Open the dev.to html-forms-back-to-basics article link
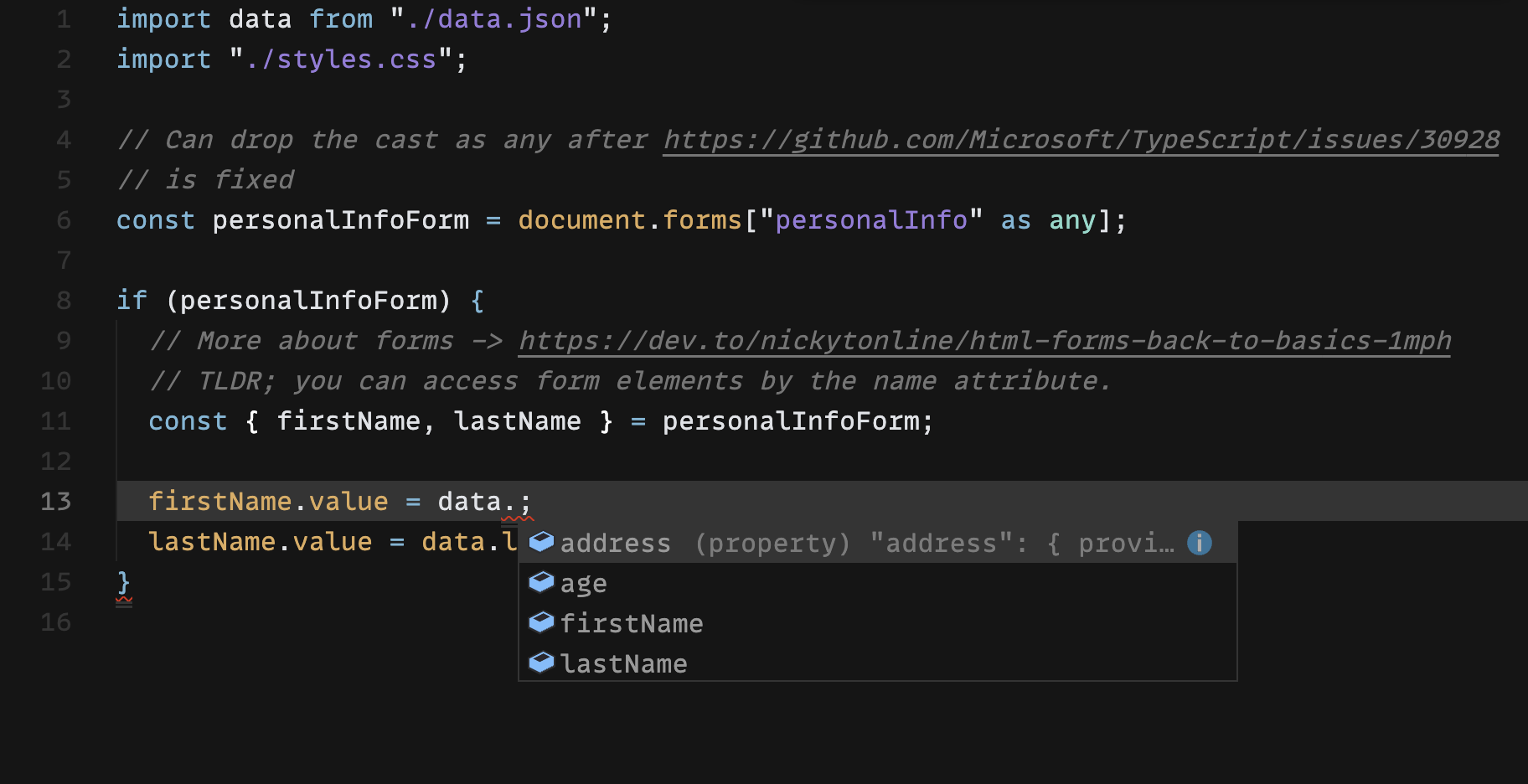The height and width of the screenshot is (784, 1528). pyautogui.click(x=984, y=340)
